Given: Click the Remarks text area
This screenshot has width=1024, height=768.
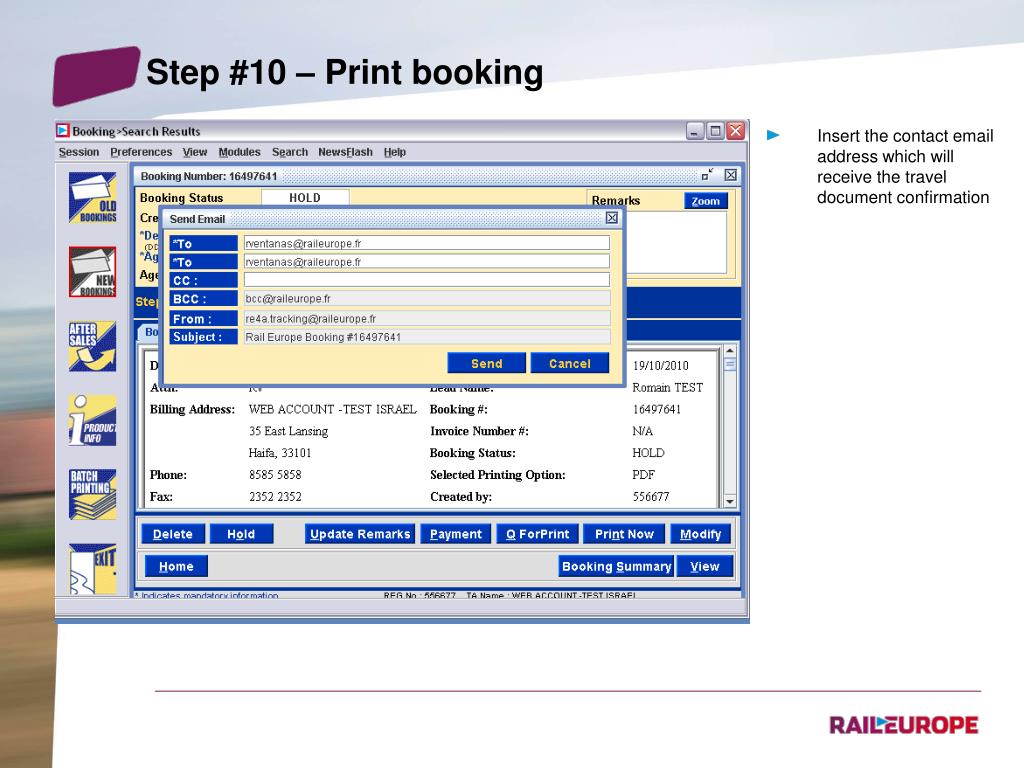Looking at the screenshot, I should (x=676, y=242).
